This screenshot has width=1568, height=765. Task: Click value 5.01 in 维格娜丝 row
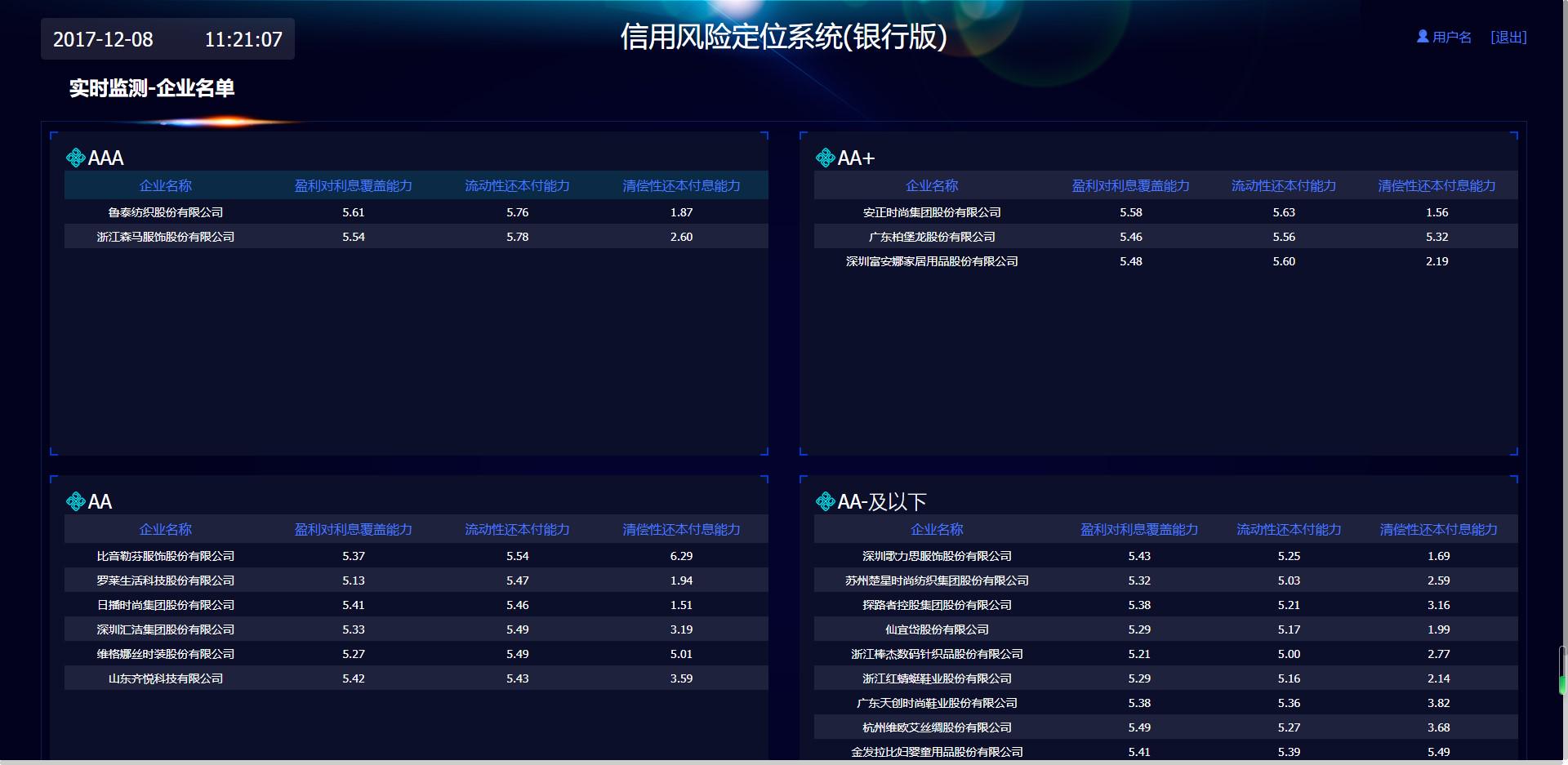pyautogui.click(x=682, y=654)
